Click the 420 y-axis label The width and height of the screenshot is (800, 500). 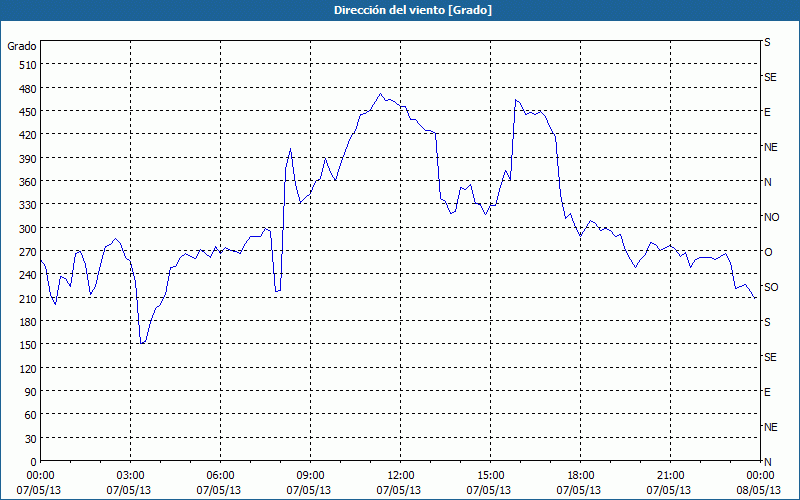tap(29, 135)
